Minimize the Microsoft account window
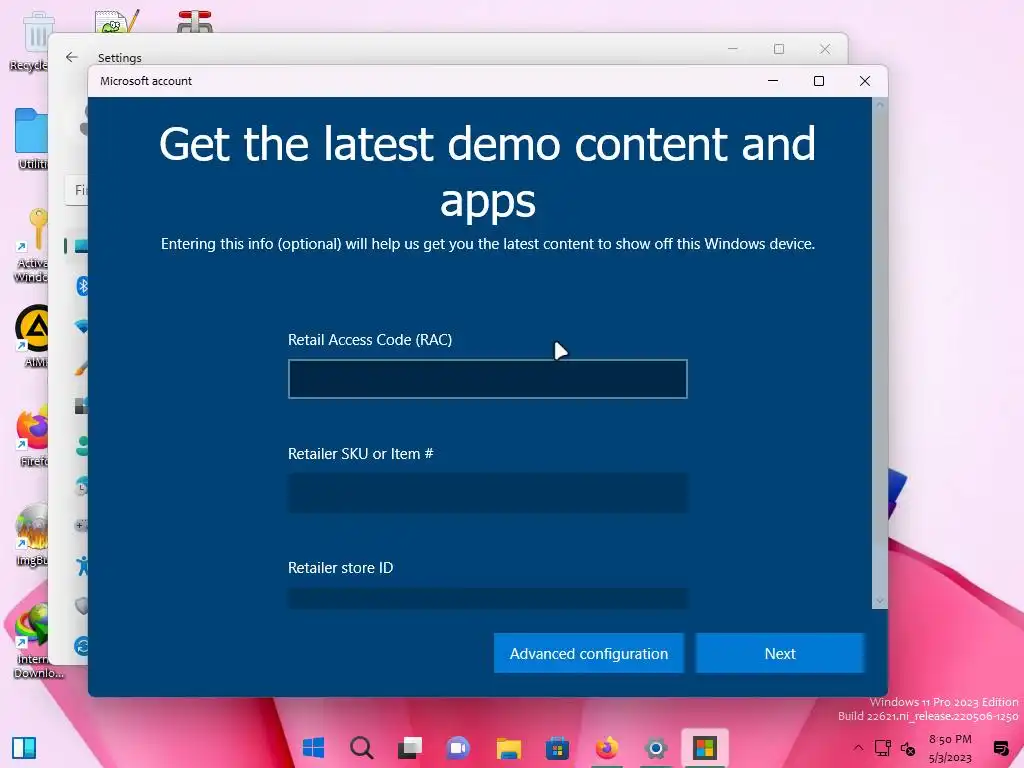Screen dimensions: 1024x768 tap(773, 81)
